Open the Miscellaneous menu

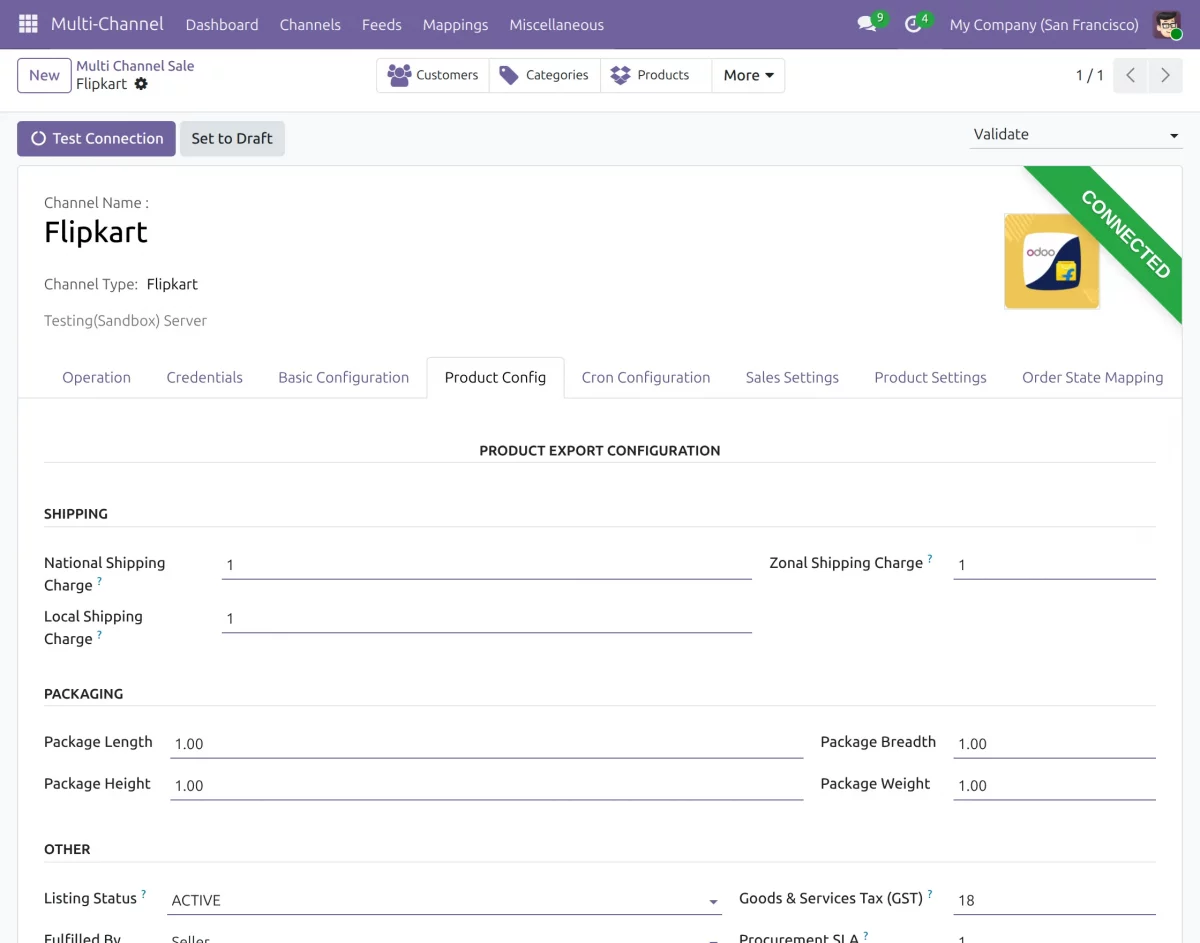(557, 24)
